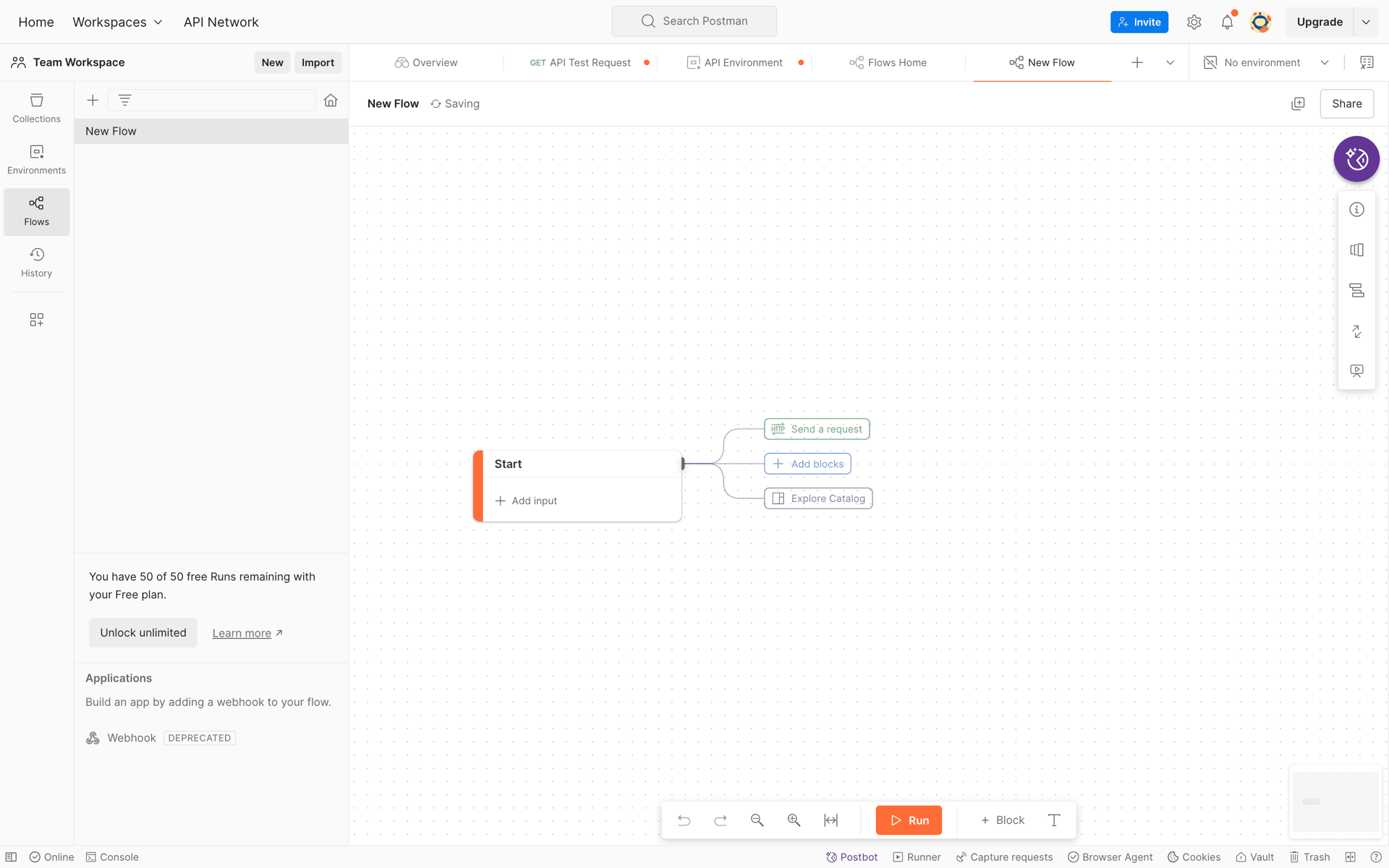Zoom out the flow canvas

757,820
